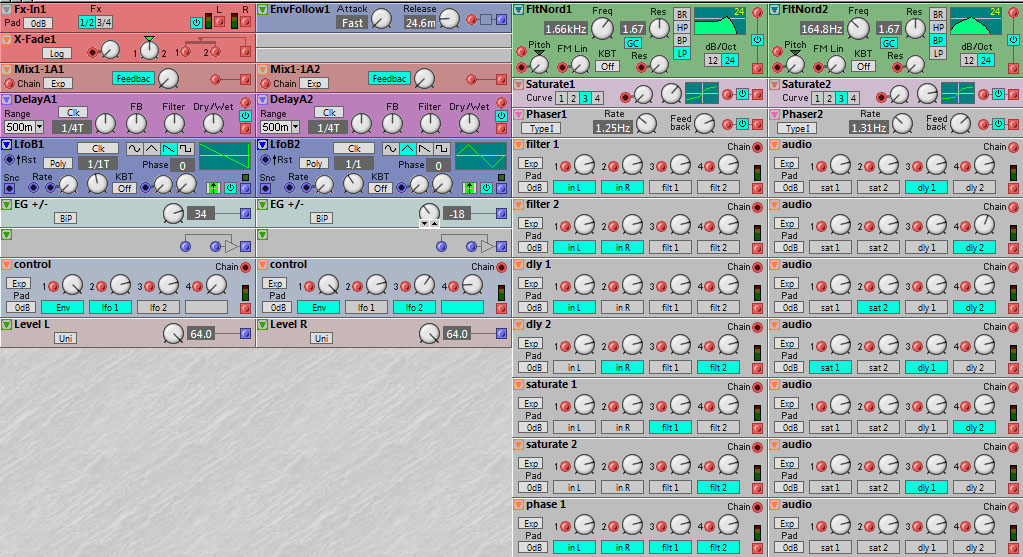
Task: Select Fx input pair 1/2 in Fx-In1
Action: click(x=87, y=22)
